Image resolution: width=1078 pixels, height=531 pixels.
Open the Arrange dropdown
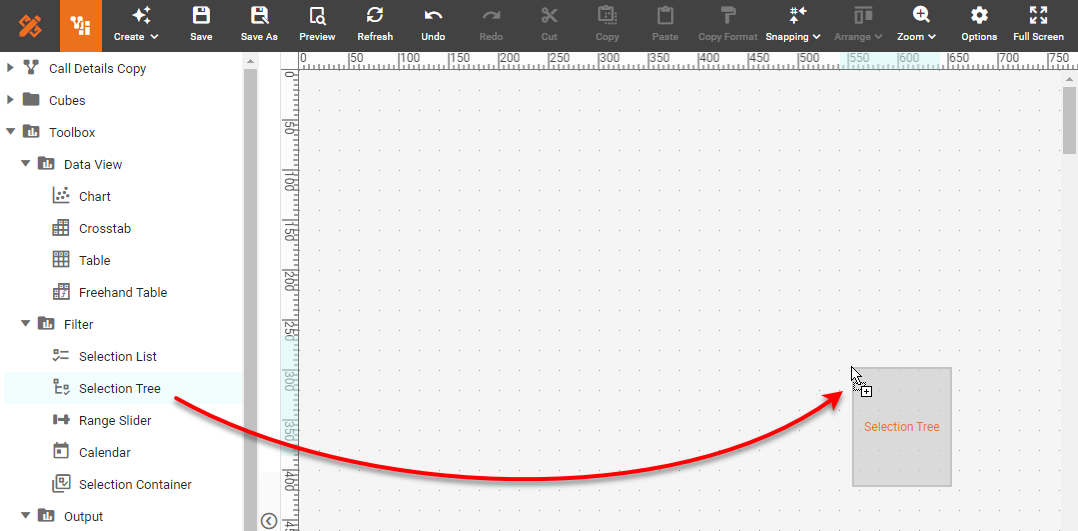(858, 25)
